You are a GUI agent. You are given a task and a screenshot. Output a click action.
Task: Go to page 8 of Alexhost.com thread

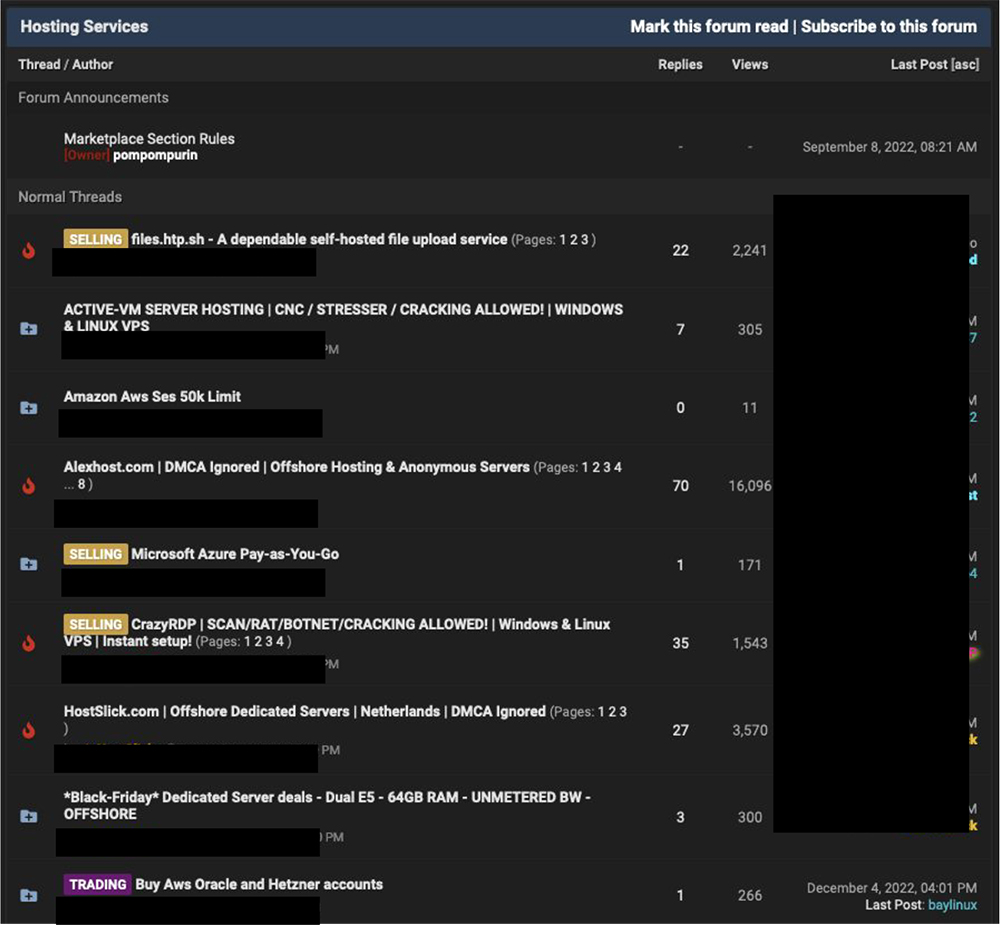point(82,485)
